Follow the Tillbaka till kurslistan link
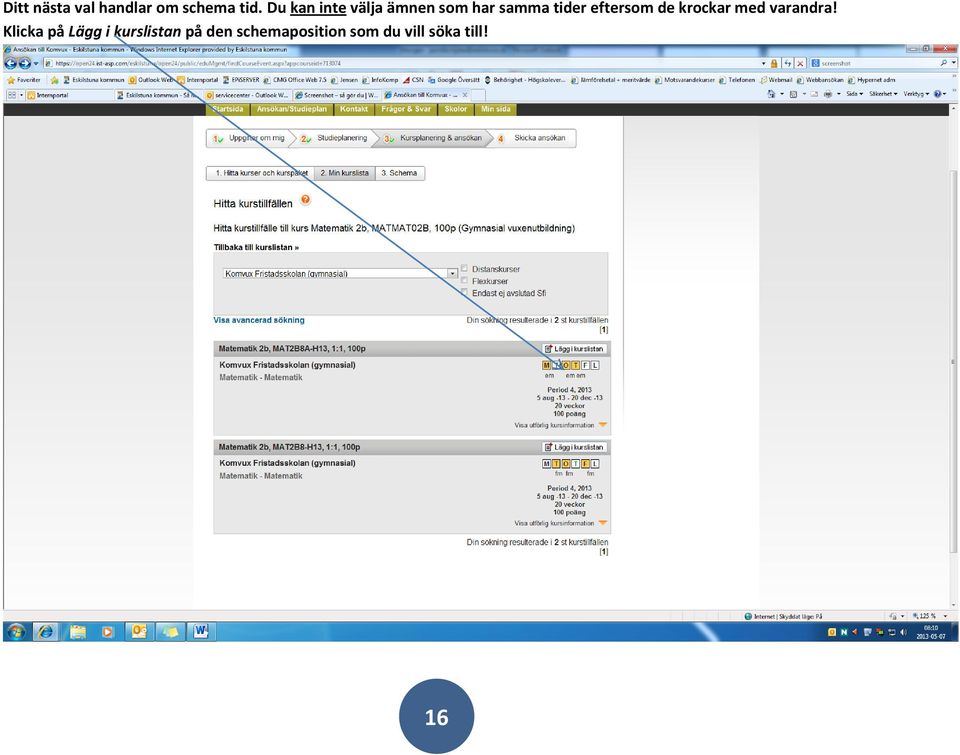Screen dimensions: 960x755 (256, 247)
